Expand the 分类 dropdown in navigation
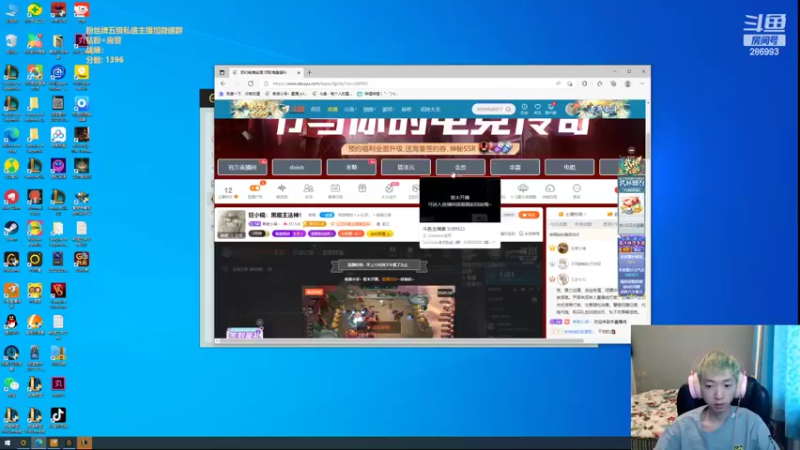This screenshot has width=800, height=450. (x=350, y=109)
